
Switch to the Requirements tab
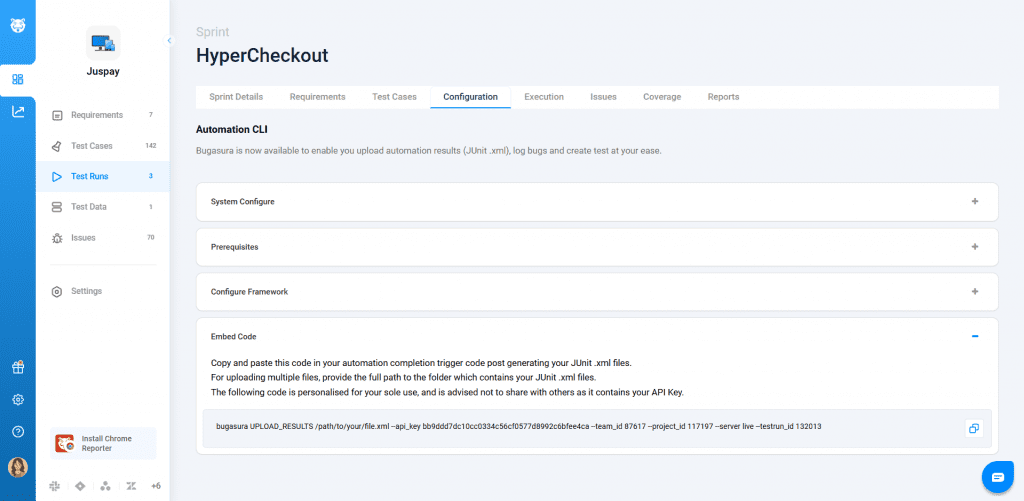tap(317, 97)
